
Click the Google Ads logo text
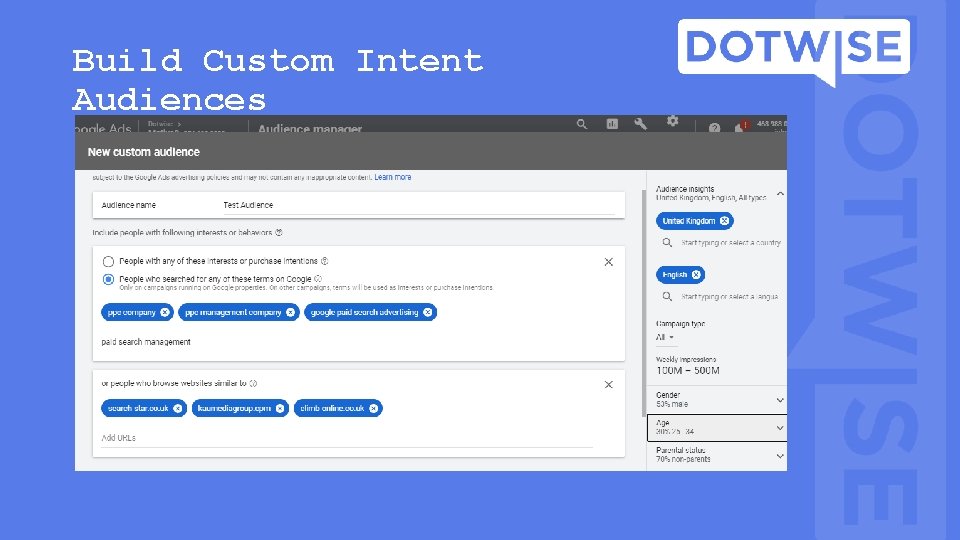(103, 128)
